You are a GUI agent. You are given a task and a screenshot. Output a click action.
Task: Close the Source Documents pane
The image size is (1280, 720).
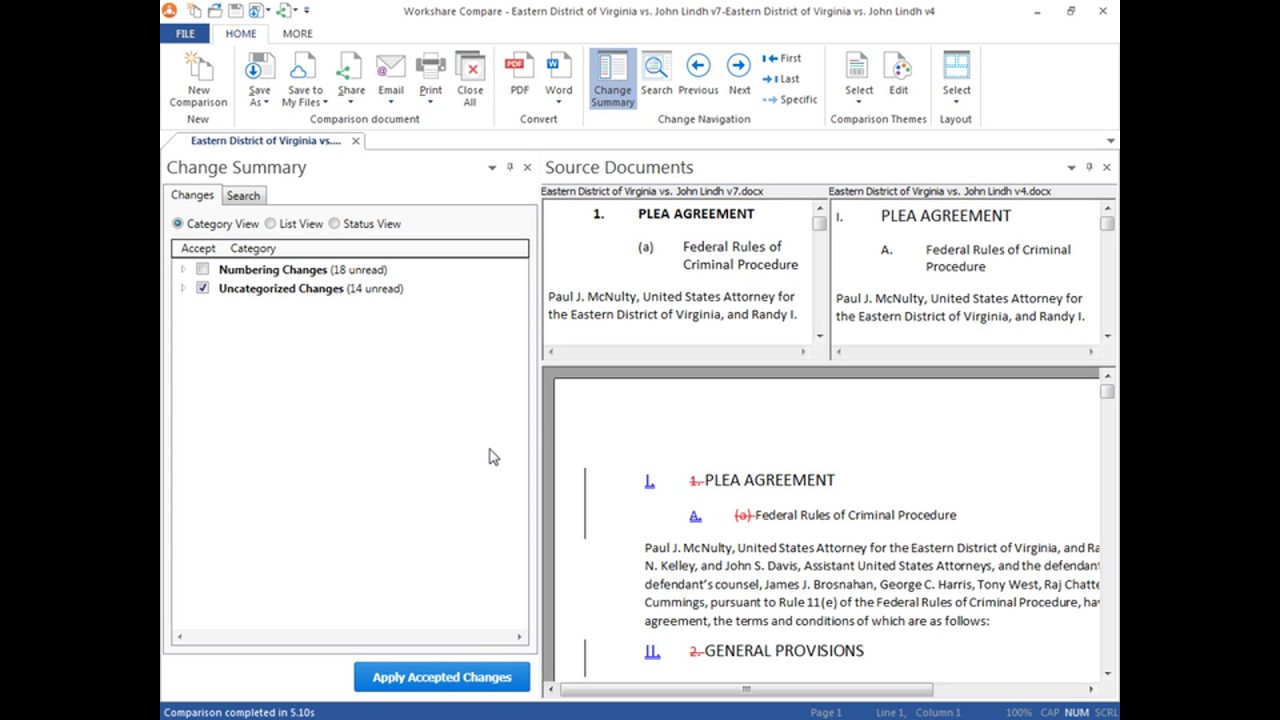click(1106, 168)
